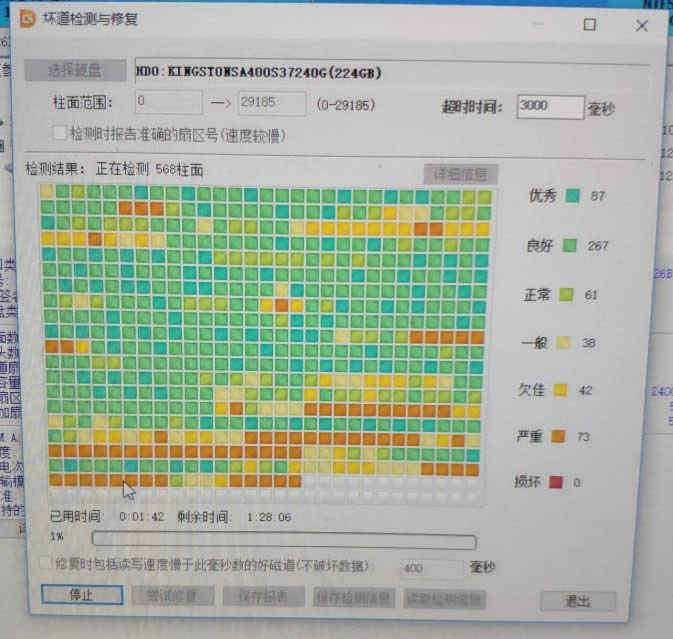Click the elapsed time value 0:01:42
673x639 pixels.
142,517
